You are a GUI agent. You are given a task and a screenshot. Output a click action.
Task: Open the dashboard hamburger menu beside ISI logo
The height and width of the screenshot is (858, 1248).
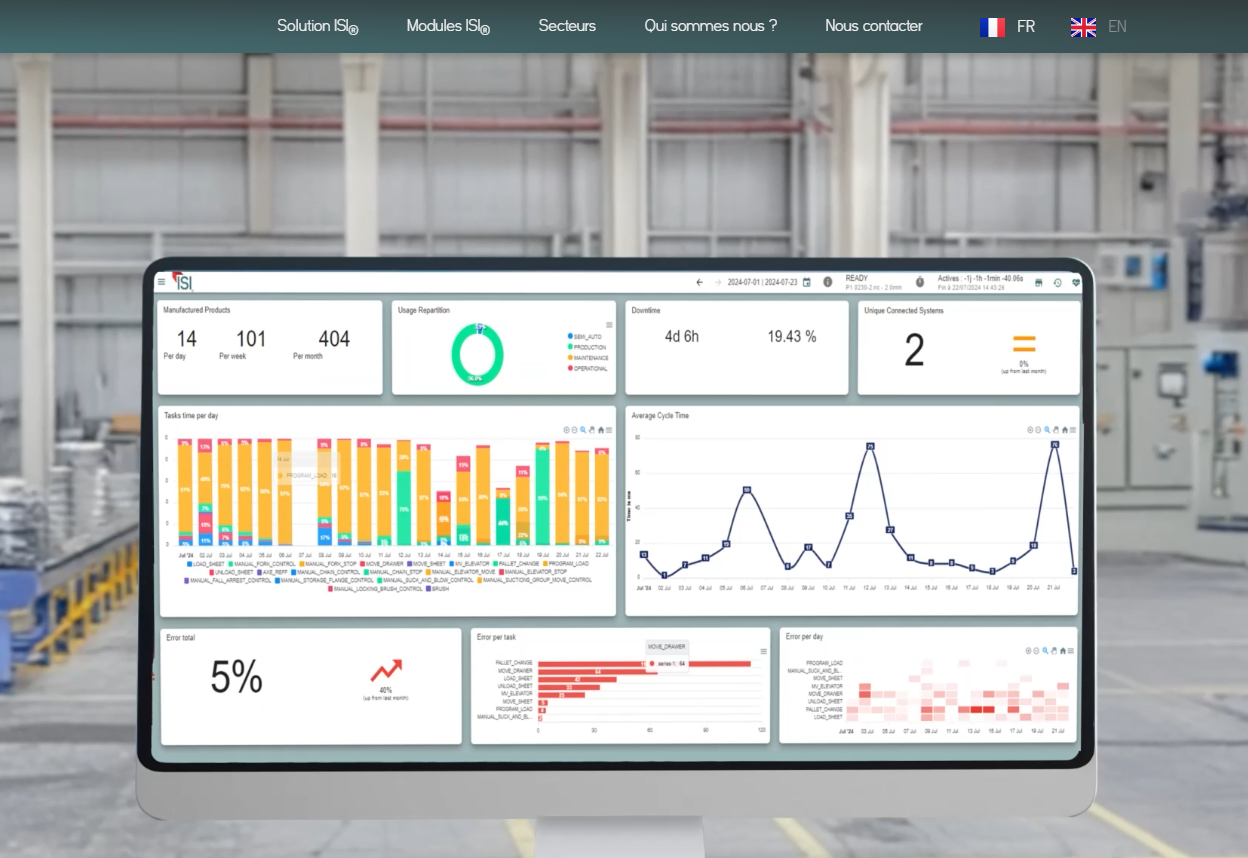click(161, 282)
